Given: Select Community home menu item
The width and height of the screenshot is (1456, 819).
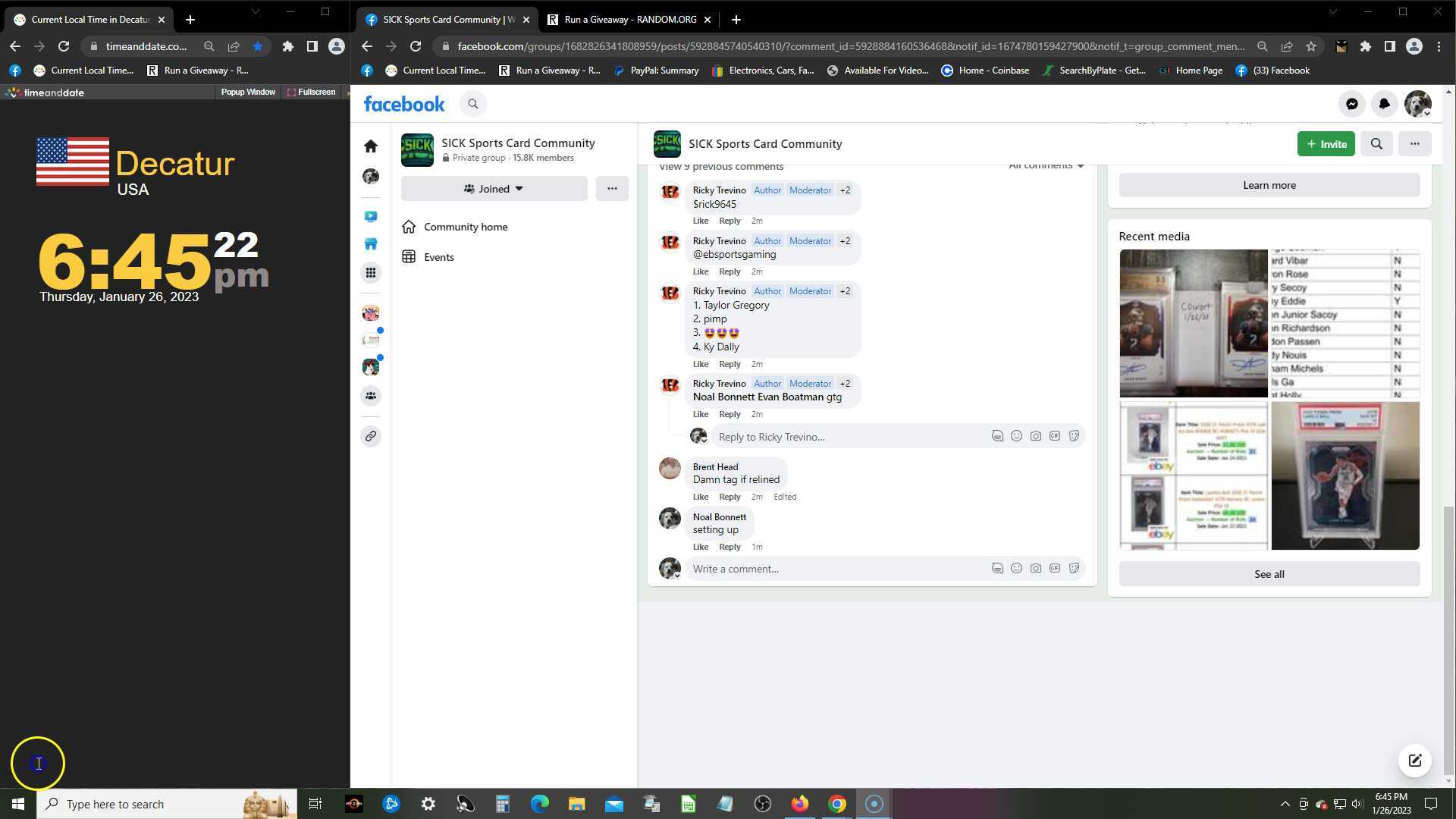Looking at the screenshot, I should pos(465,227).
